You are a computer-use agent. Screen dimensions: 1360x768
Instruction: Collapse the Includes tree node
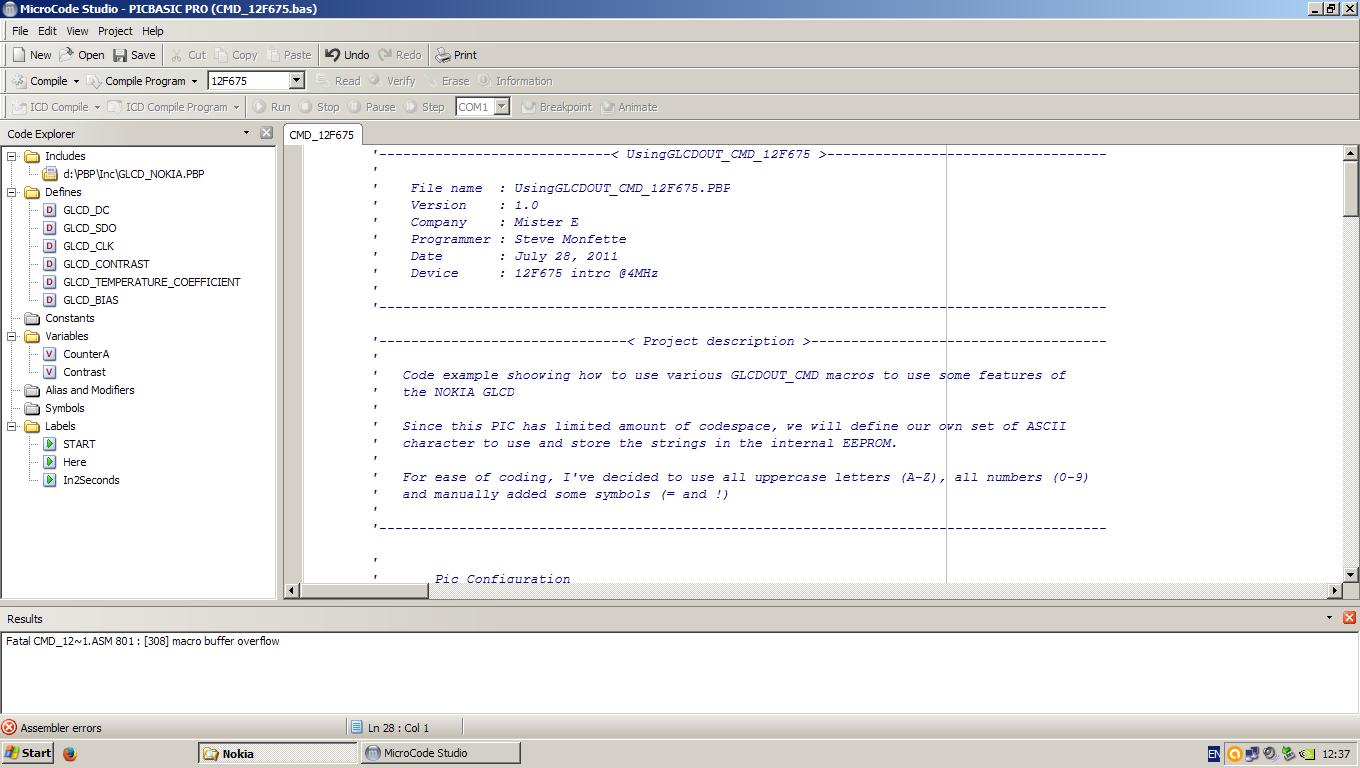click(12, 156)
